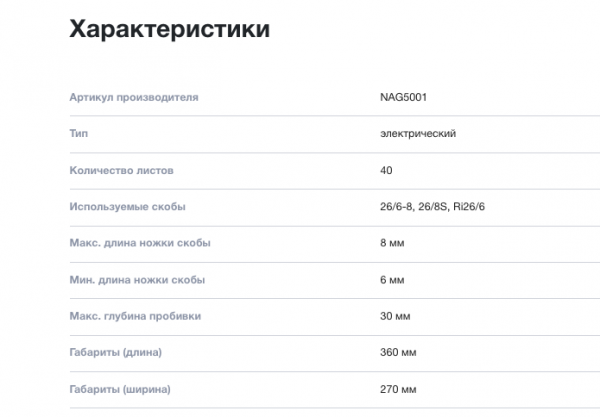Select the Используемые скобы label
The height and width of the screenshot is (417, 600).
click(x=127, y=207)
